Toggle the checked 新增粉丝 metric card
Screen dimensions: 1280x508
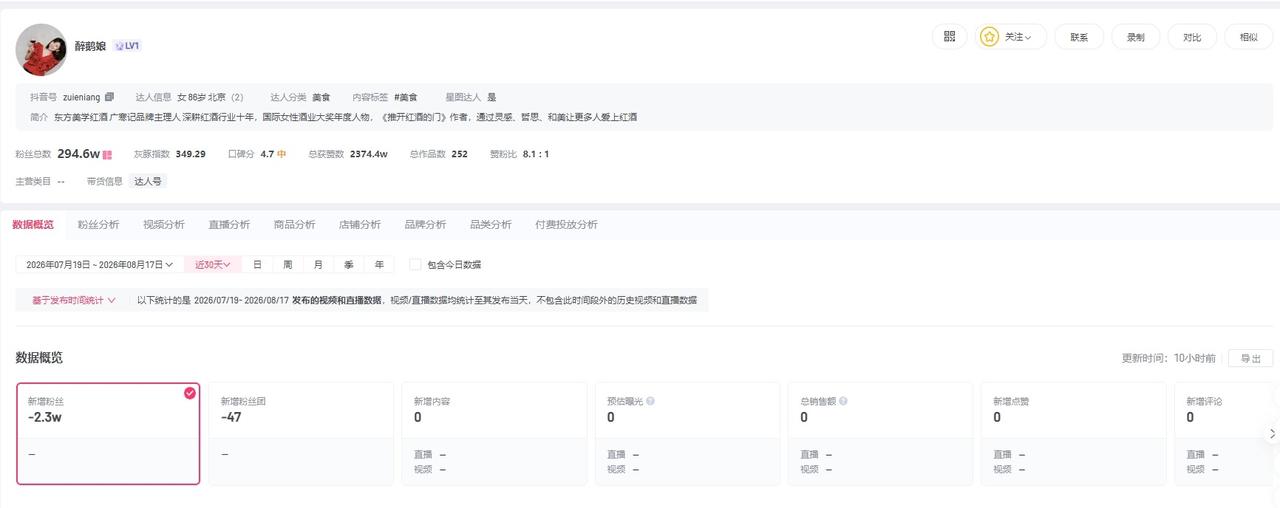click(x=108, y=434)
